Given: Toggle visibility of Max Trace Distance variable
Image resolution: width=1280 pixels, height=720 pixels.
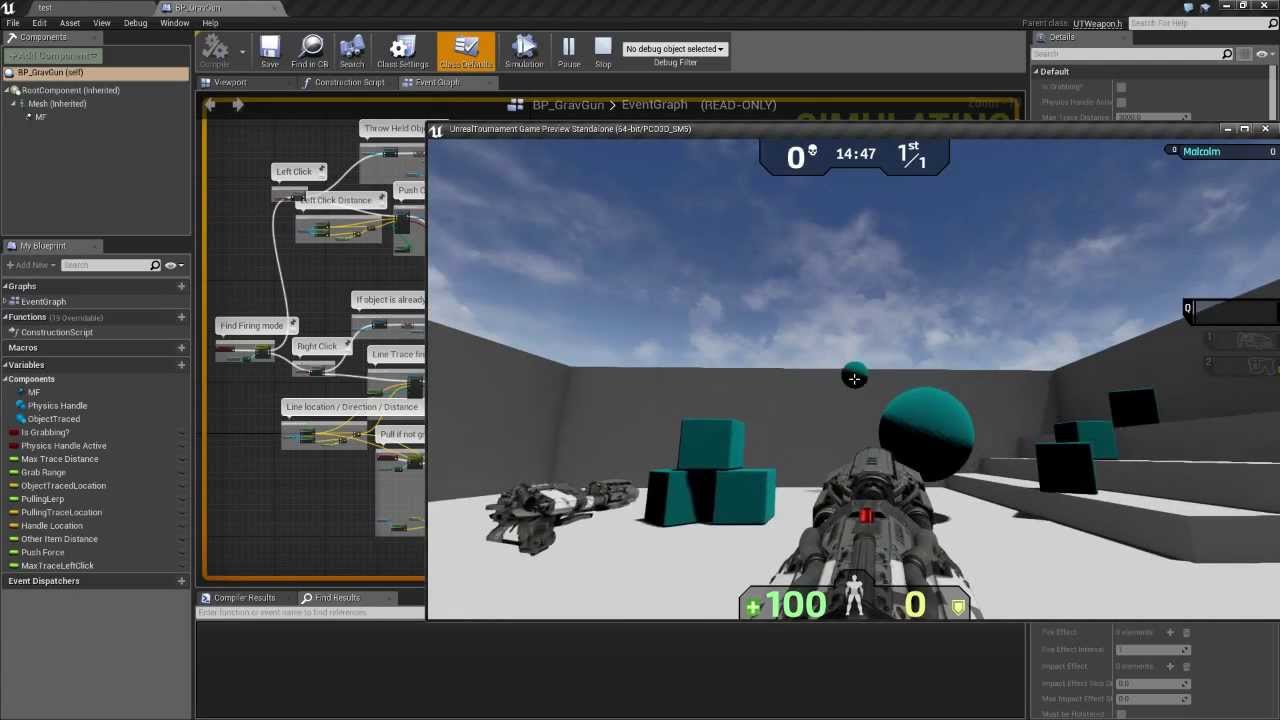Looking at the screenshot, I should 181,459.
